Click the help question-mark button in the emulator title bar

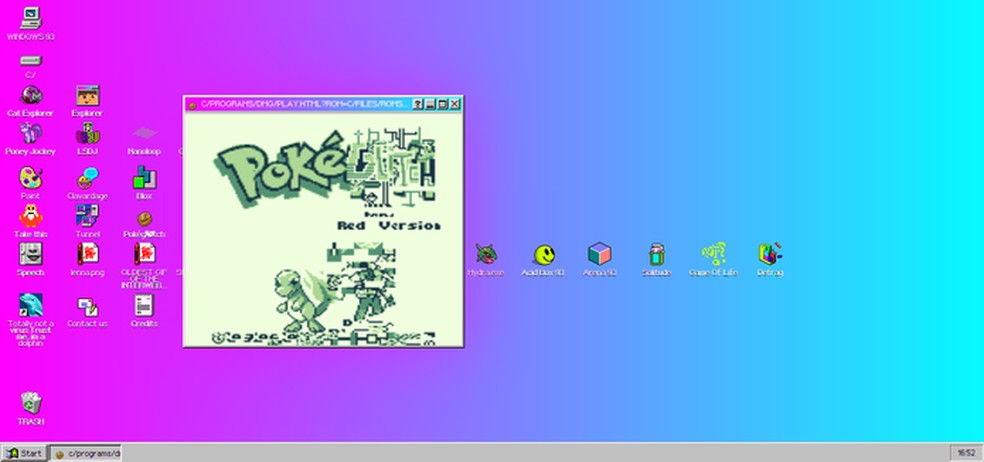[x=417, y=104]
